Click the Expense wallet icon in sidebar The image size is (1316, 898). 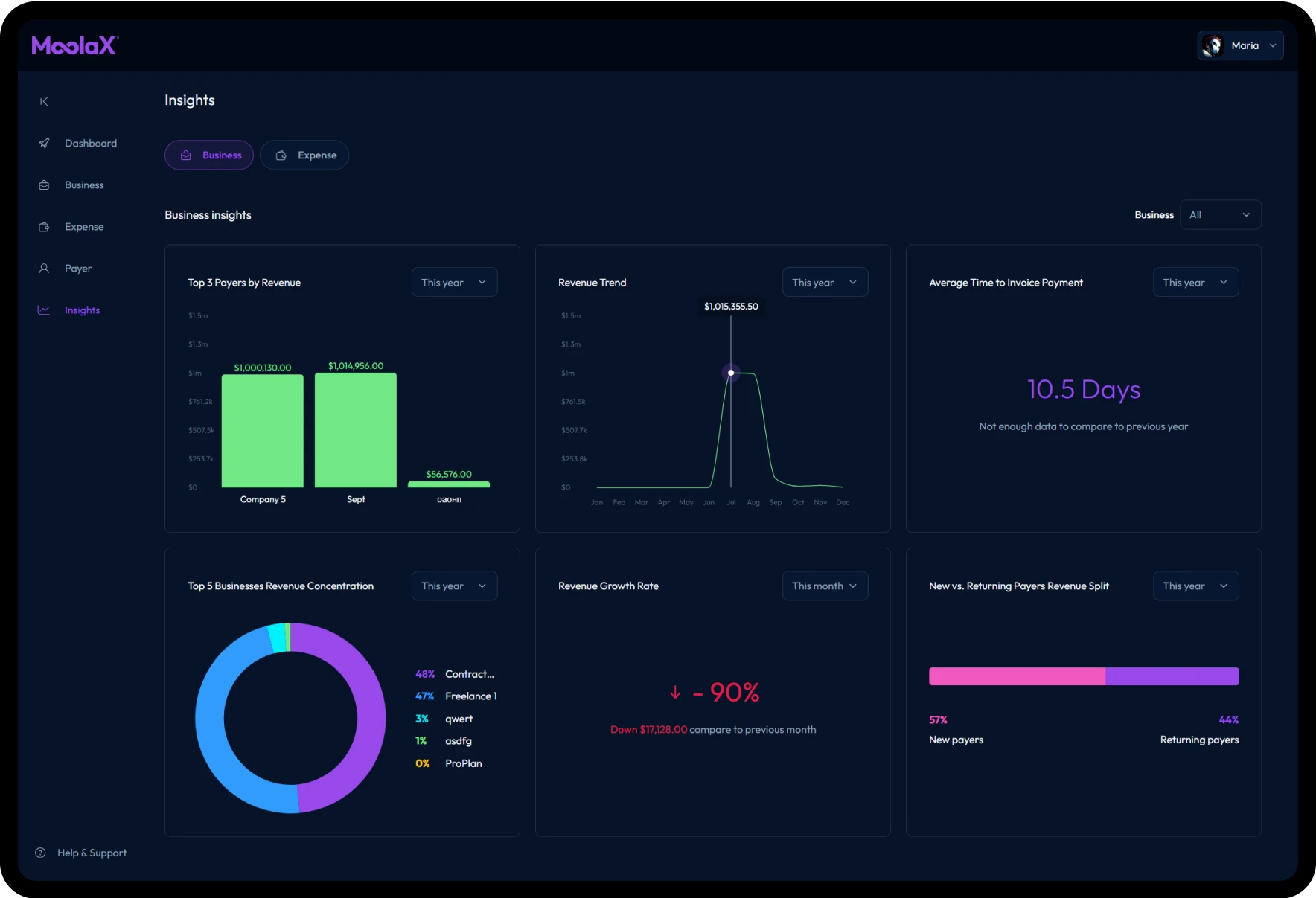tap(44, 227)
